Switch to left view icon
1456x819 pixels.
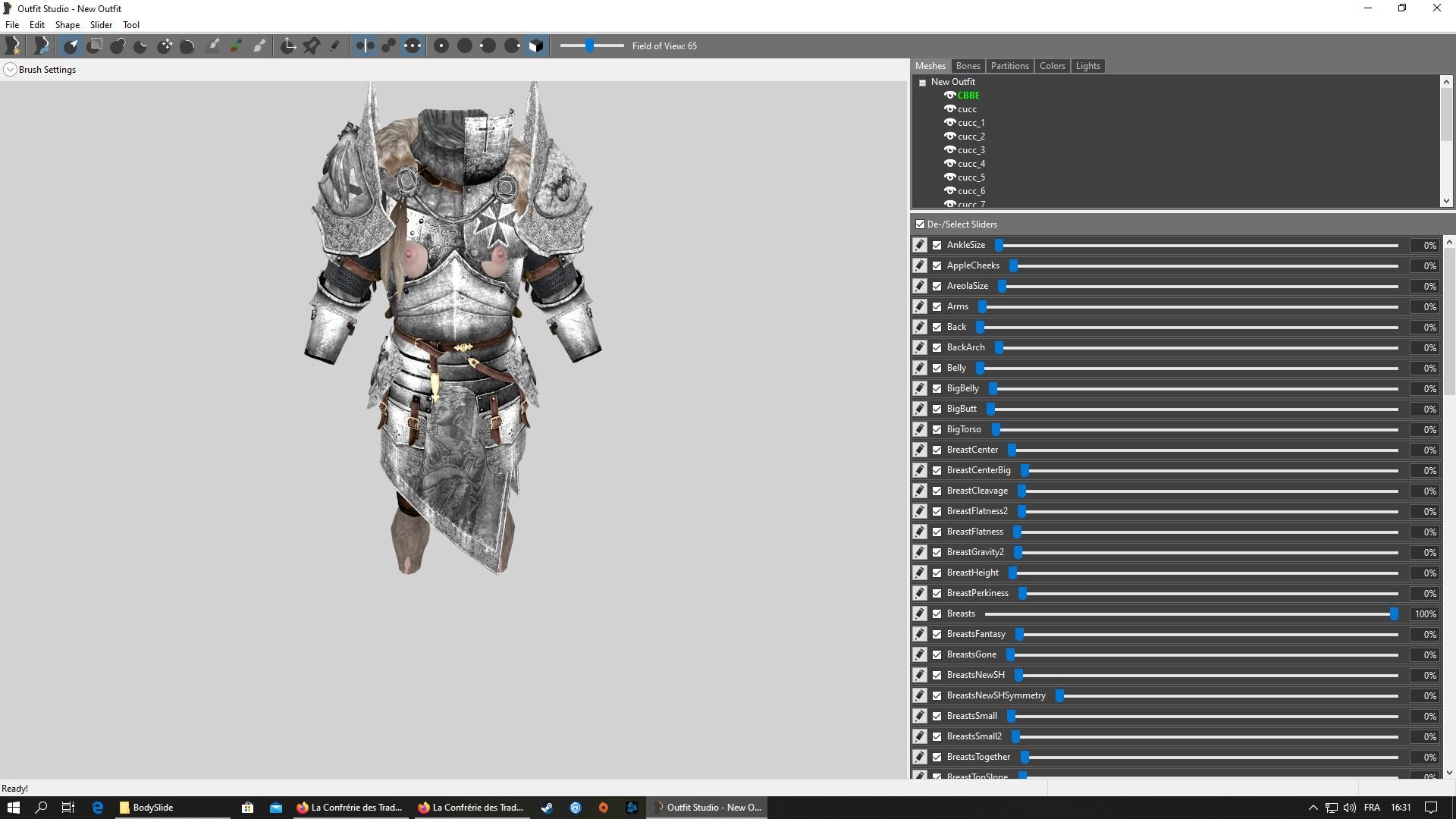click(x=488, y=46)
